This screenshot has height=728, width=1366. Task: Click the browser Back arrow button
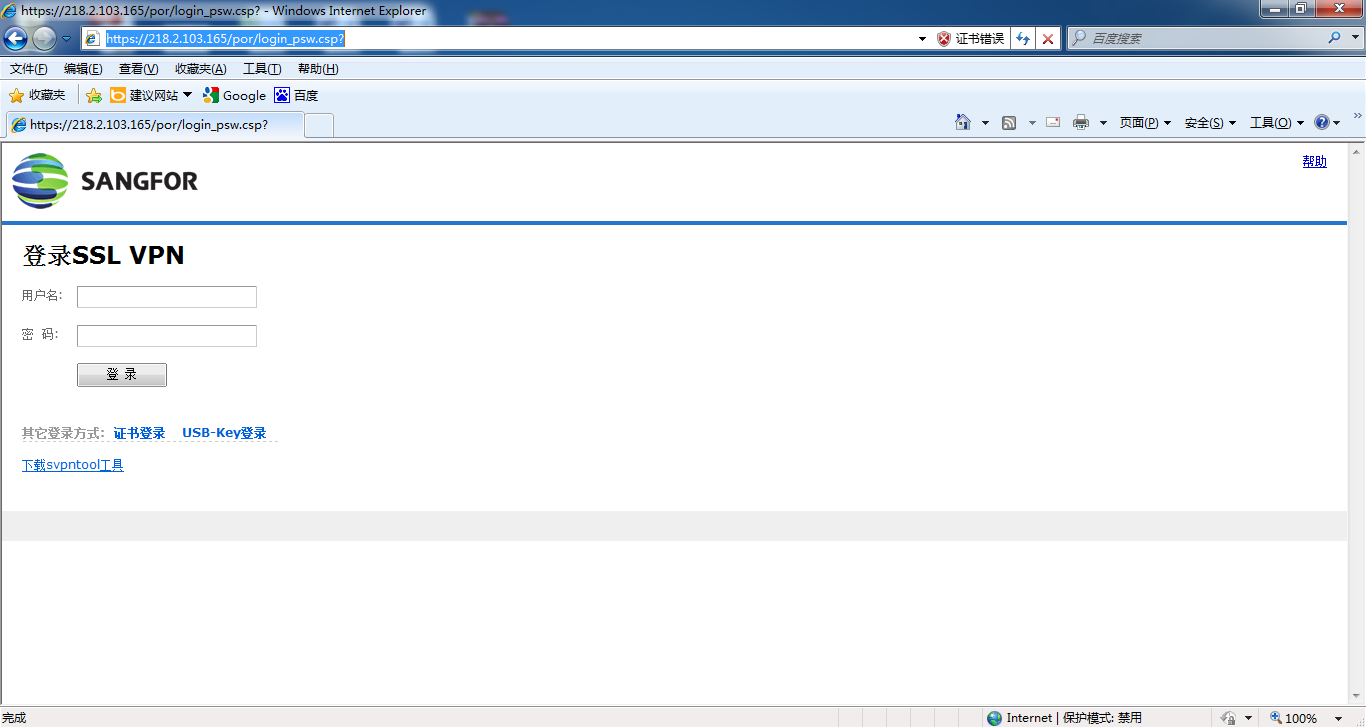[x=15, y=39]
